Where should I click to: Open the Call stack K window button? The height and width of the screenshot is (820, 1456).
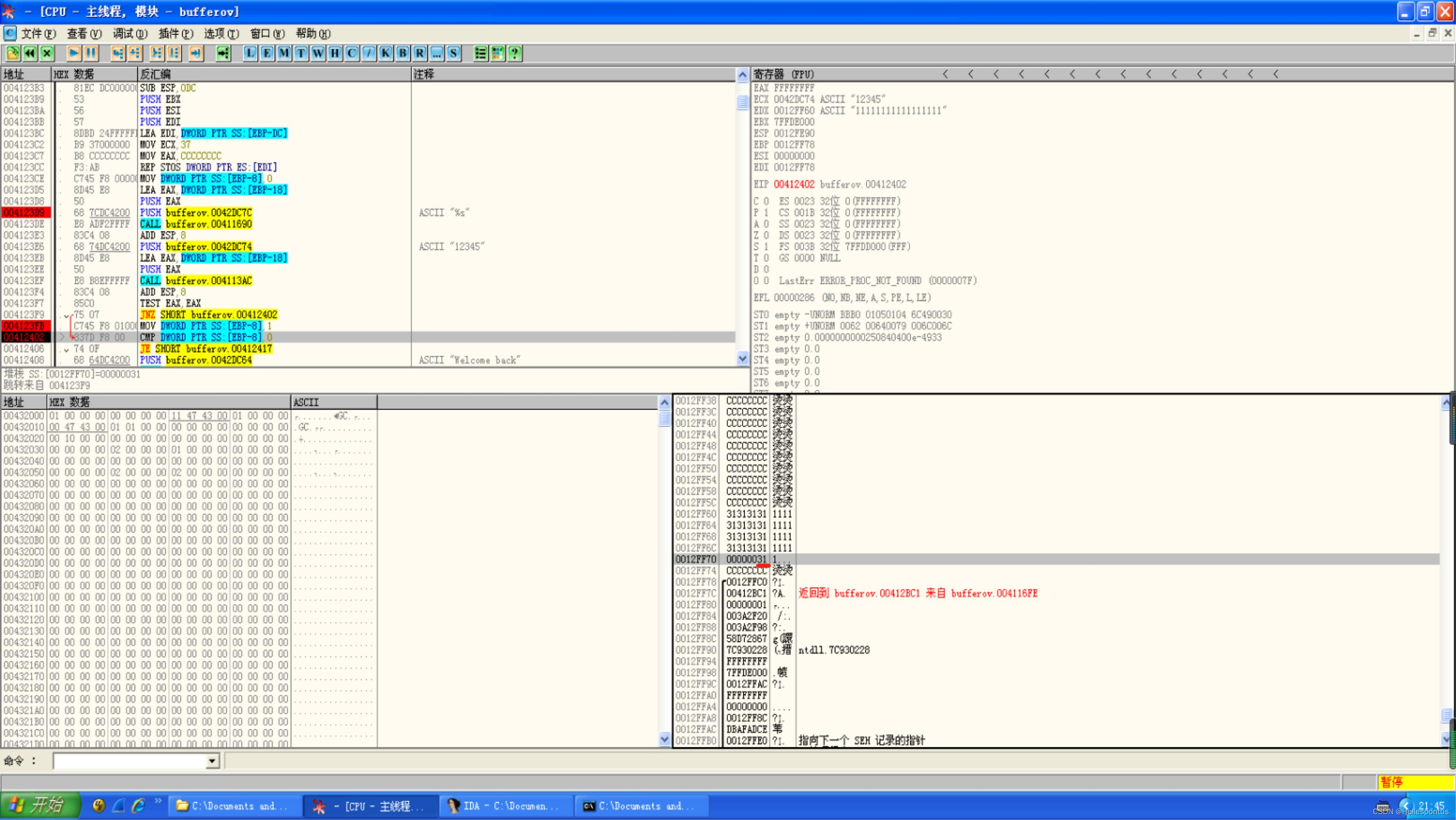[386, 53]
